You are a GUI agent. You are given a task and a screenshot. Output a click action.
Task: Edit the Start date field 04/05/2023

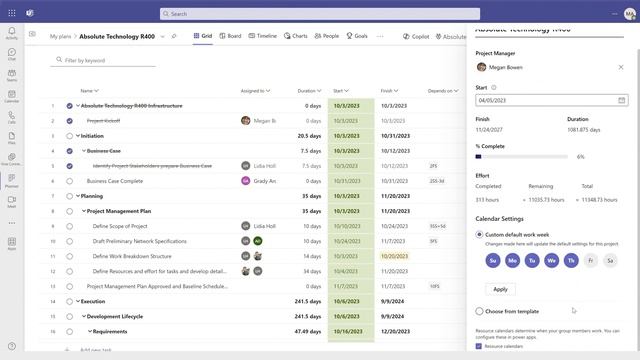[x=551, y=100]
